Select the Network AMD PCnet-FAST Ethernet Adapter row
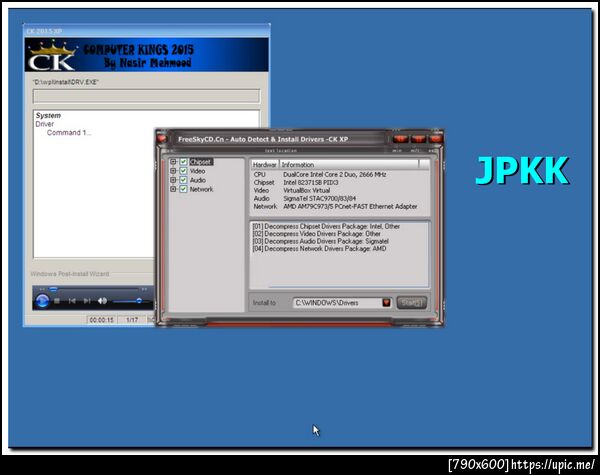 (x=340, y=207)
